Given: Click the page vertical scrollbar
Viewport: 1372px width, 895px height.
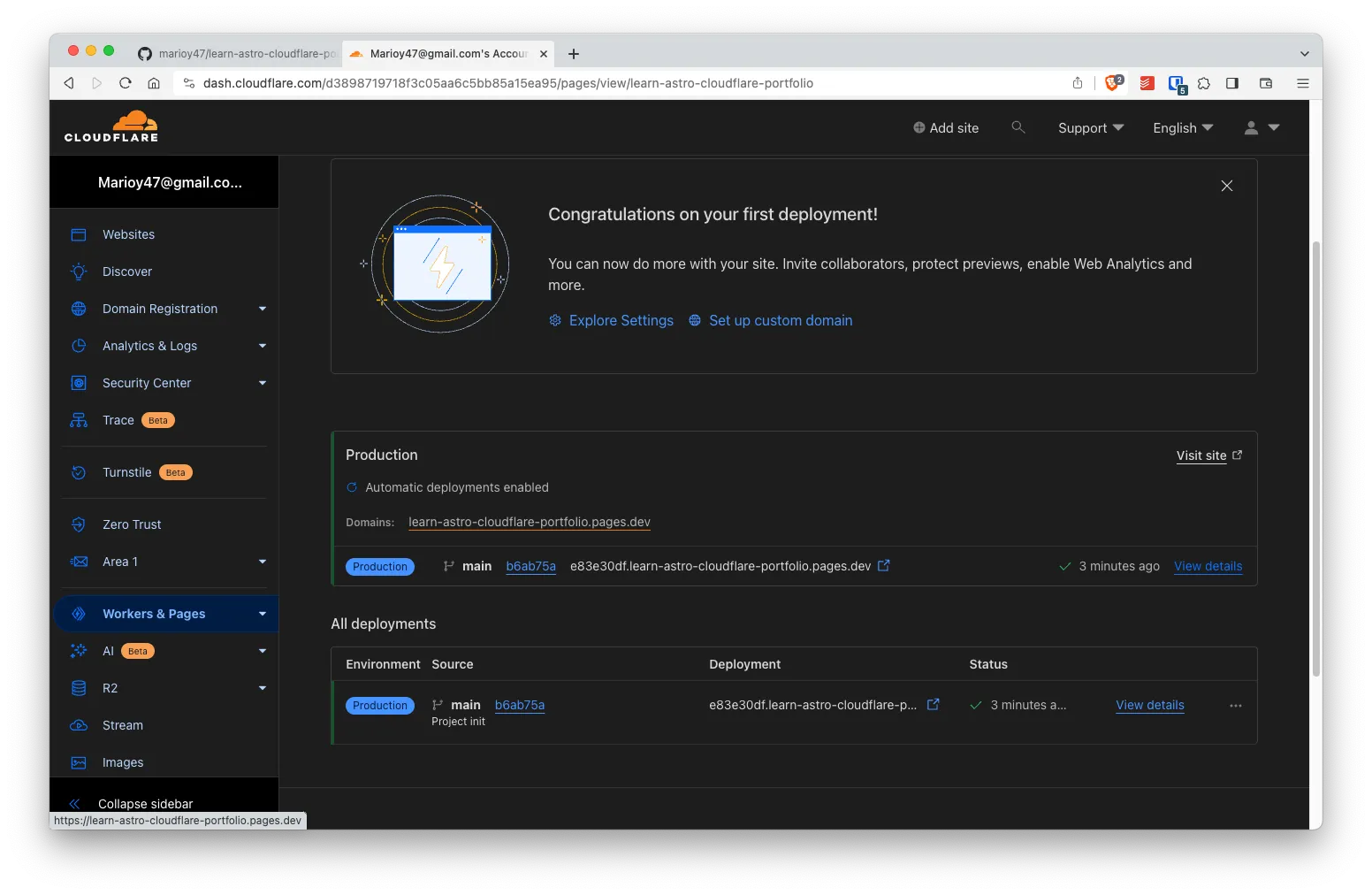Looking at the screenshot, I should pos(1316,460).
